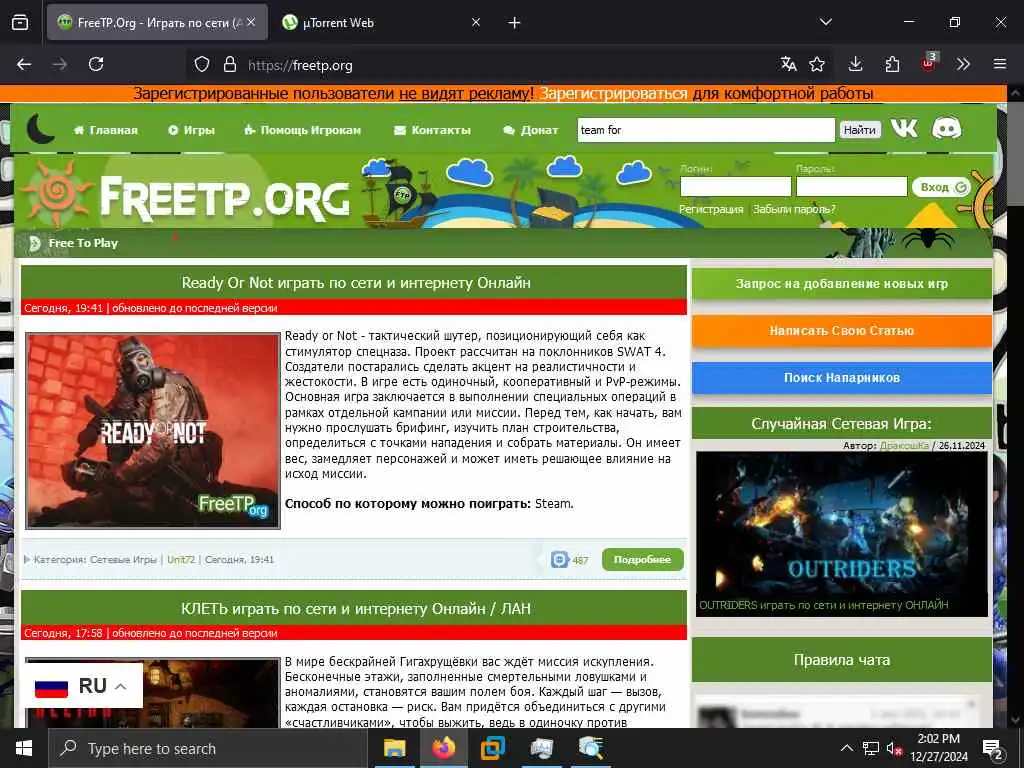Click the site search field
This screenshot has width=1024, height=768.
[x=706, y=130]
